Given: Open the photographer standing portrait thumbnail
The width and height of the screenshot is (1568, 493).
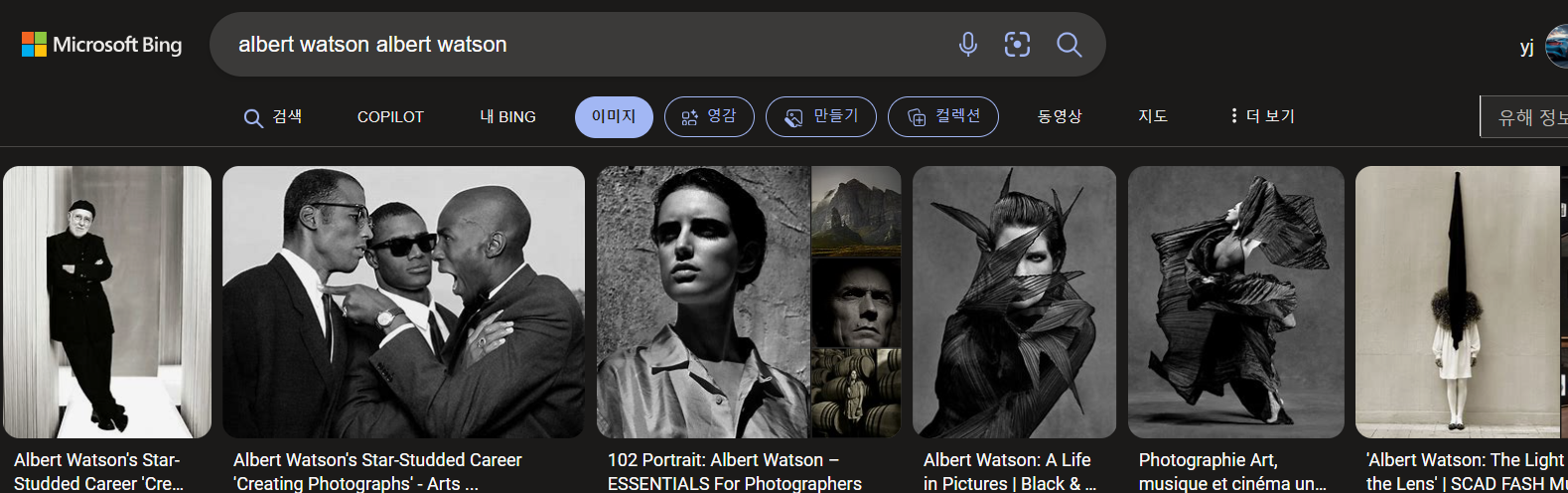Looking at the screenshot, I should coord(107,302).
